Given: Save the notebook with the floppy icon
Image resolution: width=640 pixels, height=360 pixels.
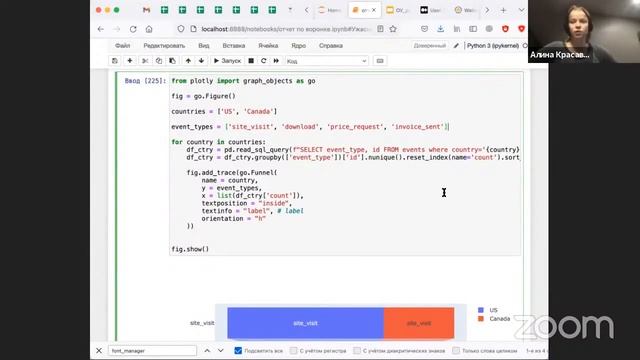Looking at the screenshot, I should [x=115, y=61].
